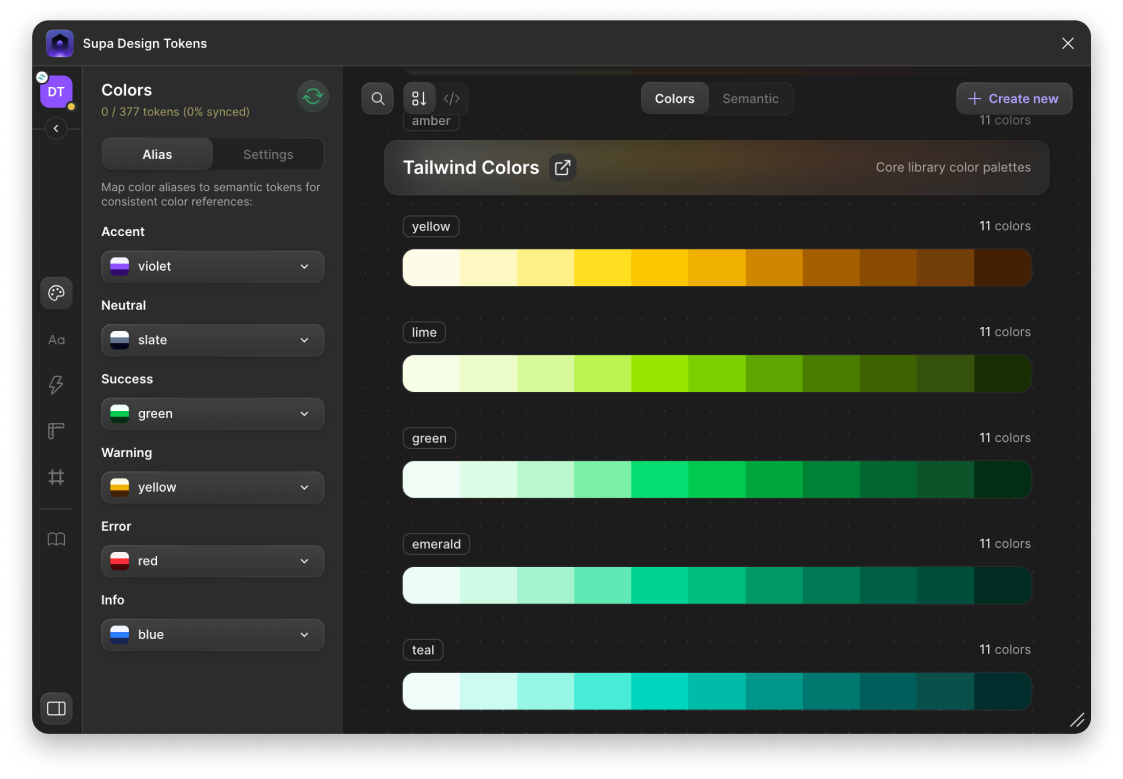Select the lightest teal swatch
The width and height of the screenshot is (1123, 779).
431,692
